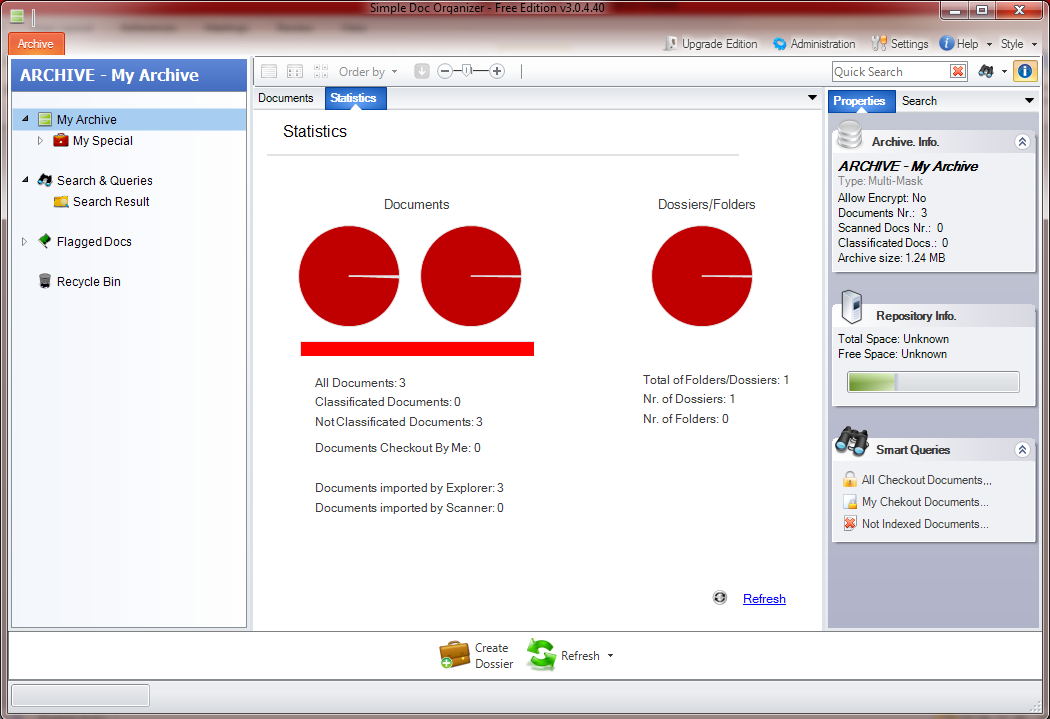Switch to thumbnails view icon
The width and height of the screenshot is (1050, 719).
tap(321, 71)
